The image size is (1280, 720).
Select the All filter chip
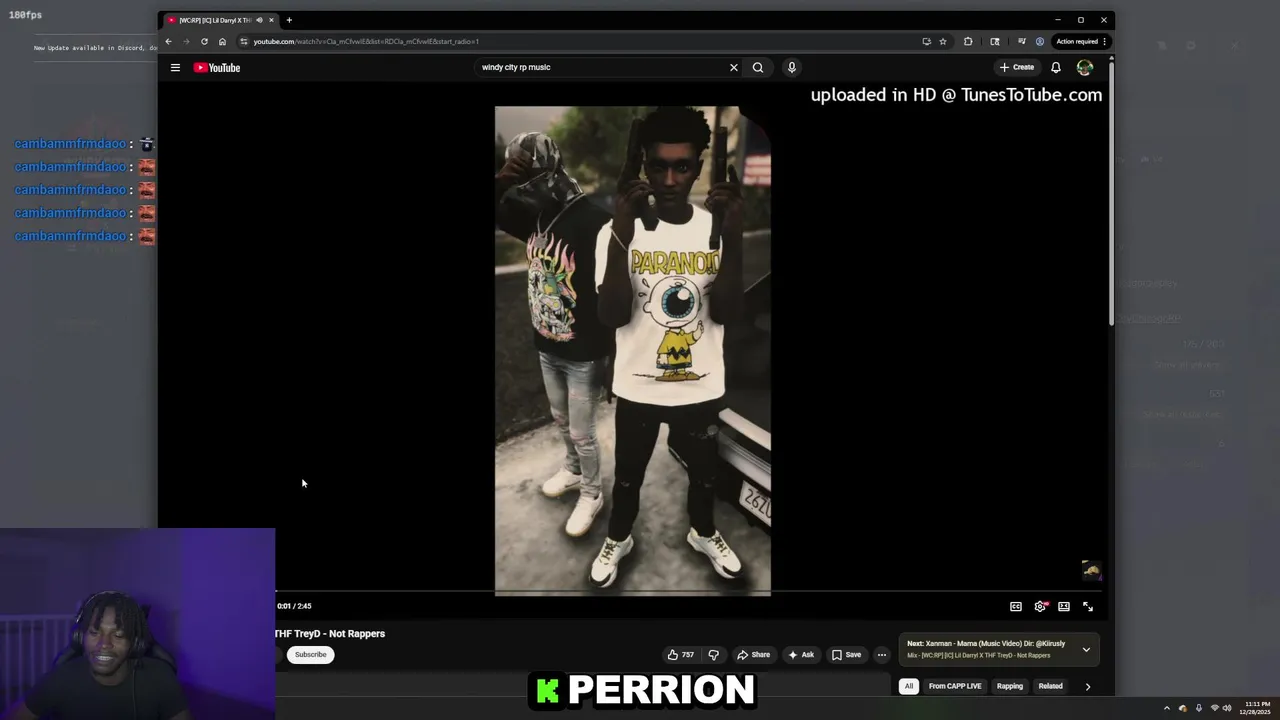click(909, 686)
